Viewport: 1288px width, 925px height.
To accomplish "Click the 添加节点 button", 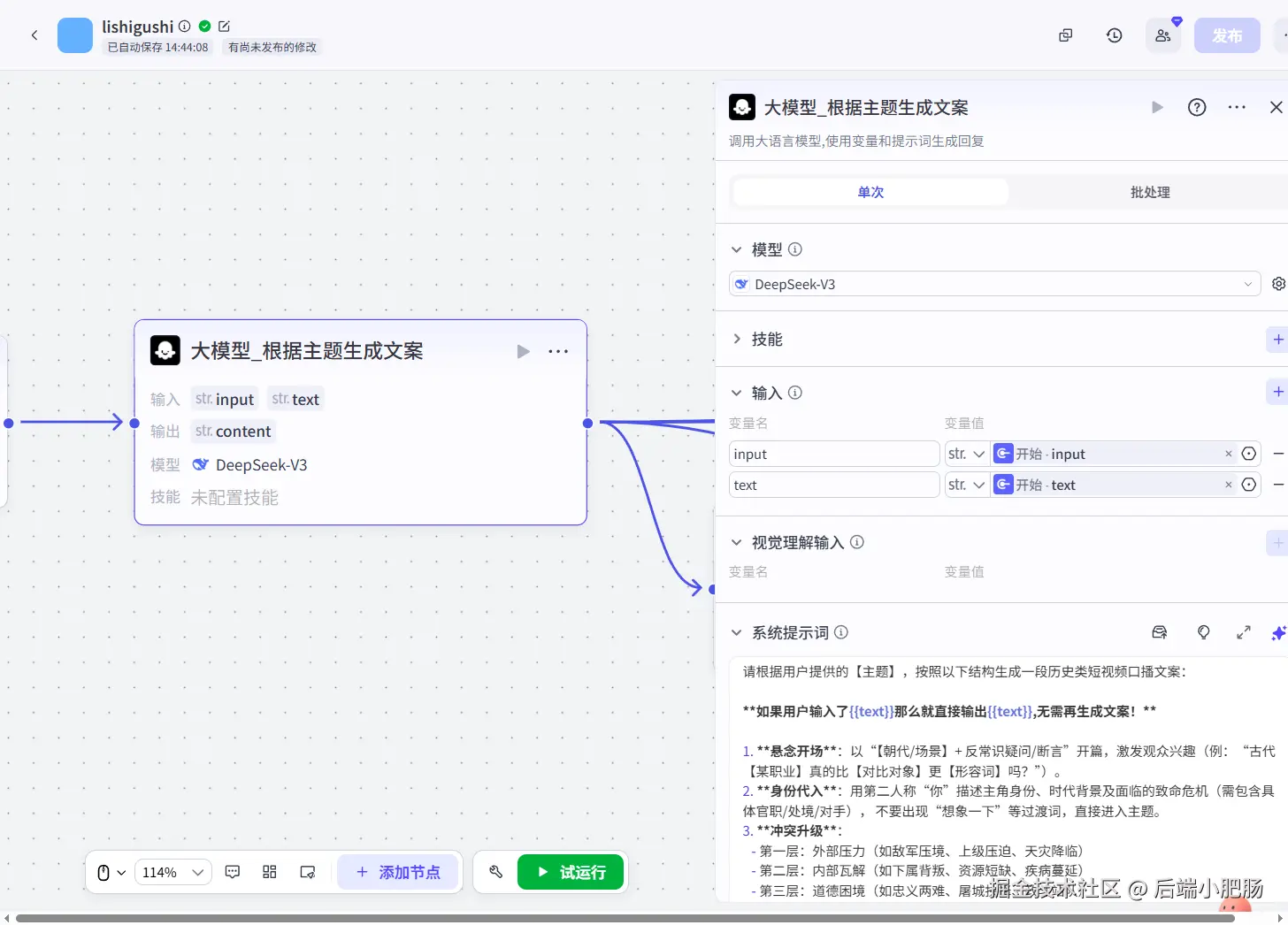I will pyautogui.click(x=398, y=872).
